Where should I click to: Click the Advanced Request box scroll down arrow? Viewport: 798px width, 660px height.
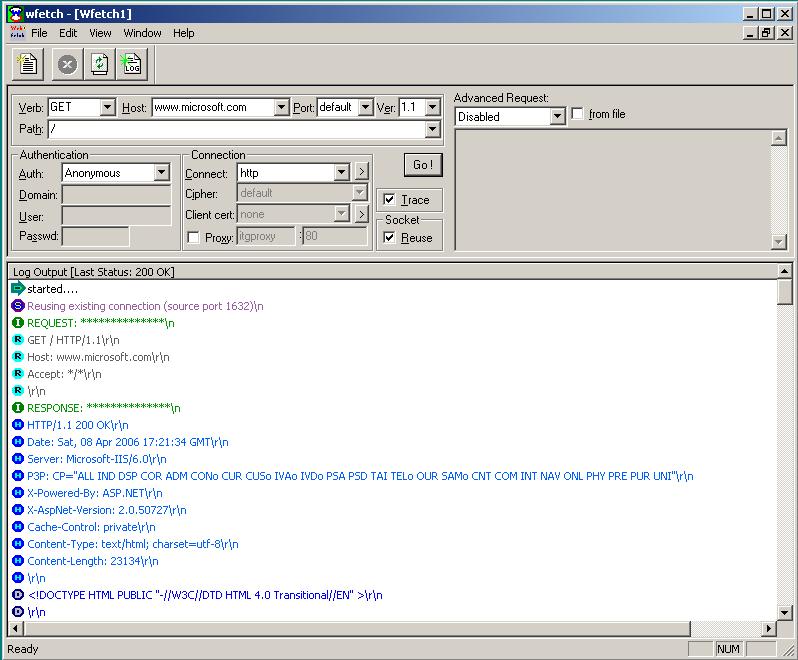coord(779,241)
